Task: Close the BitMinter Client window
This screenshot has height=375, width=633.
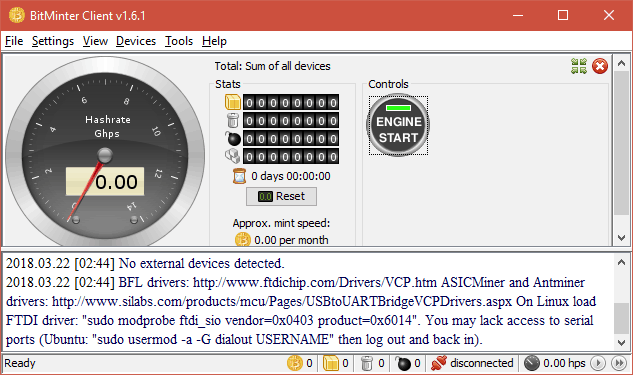Action: coord(608,15)
